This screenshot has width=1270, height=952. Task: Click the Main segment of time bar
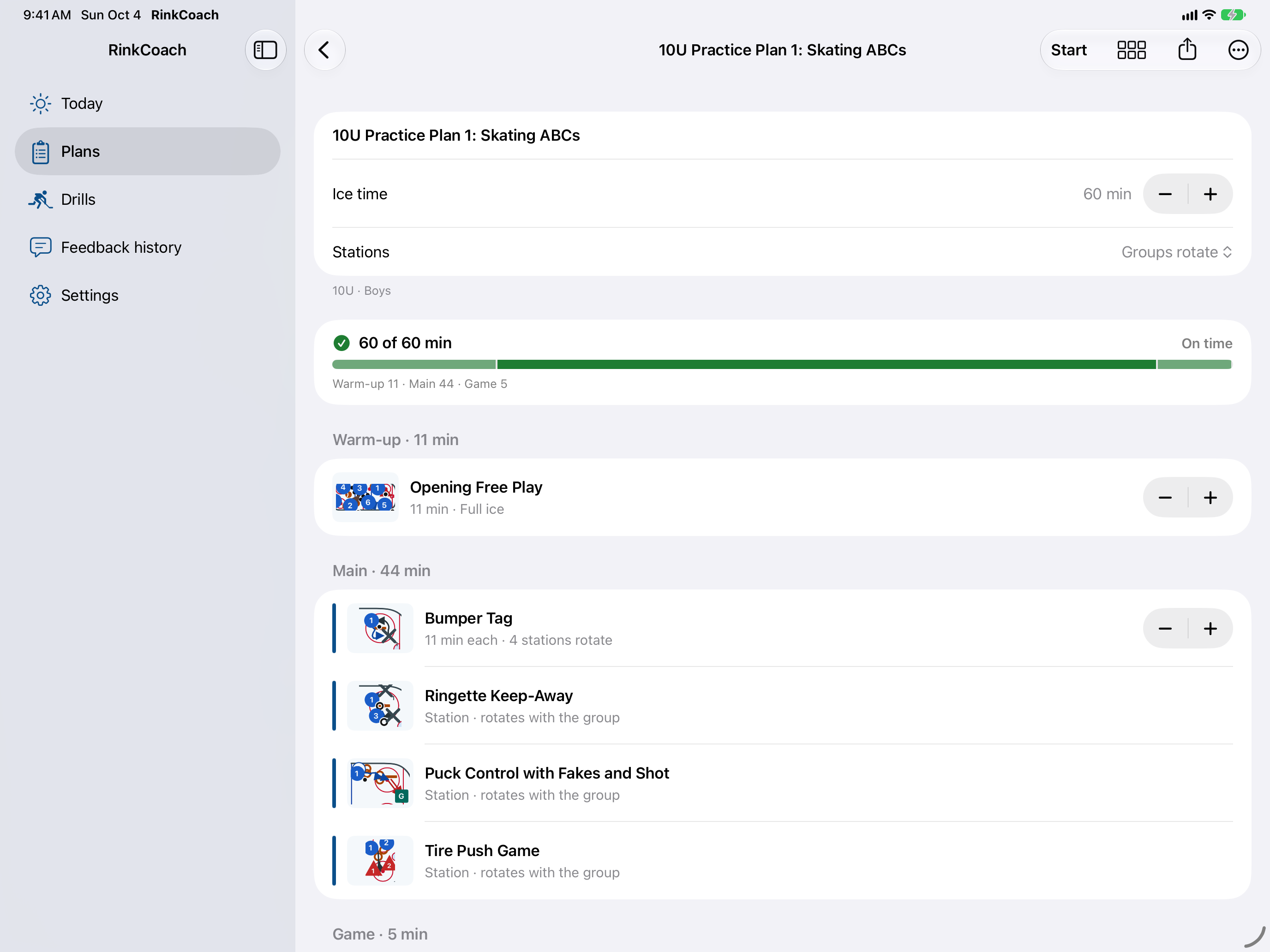[x=826, y=364]
